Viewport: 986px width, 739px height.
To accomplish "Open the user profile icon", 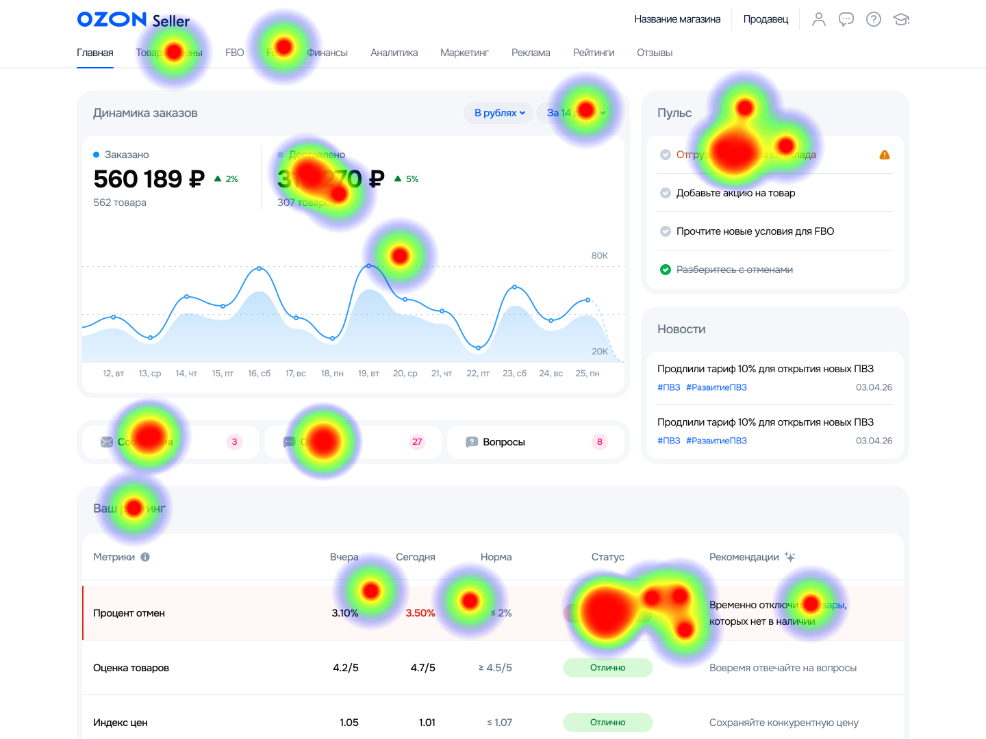I will click(x=819, y=19).
